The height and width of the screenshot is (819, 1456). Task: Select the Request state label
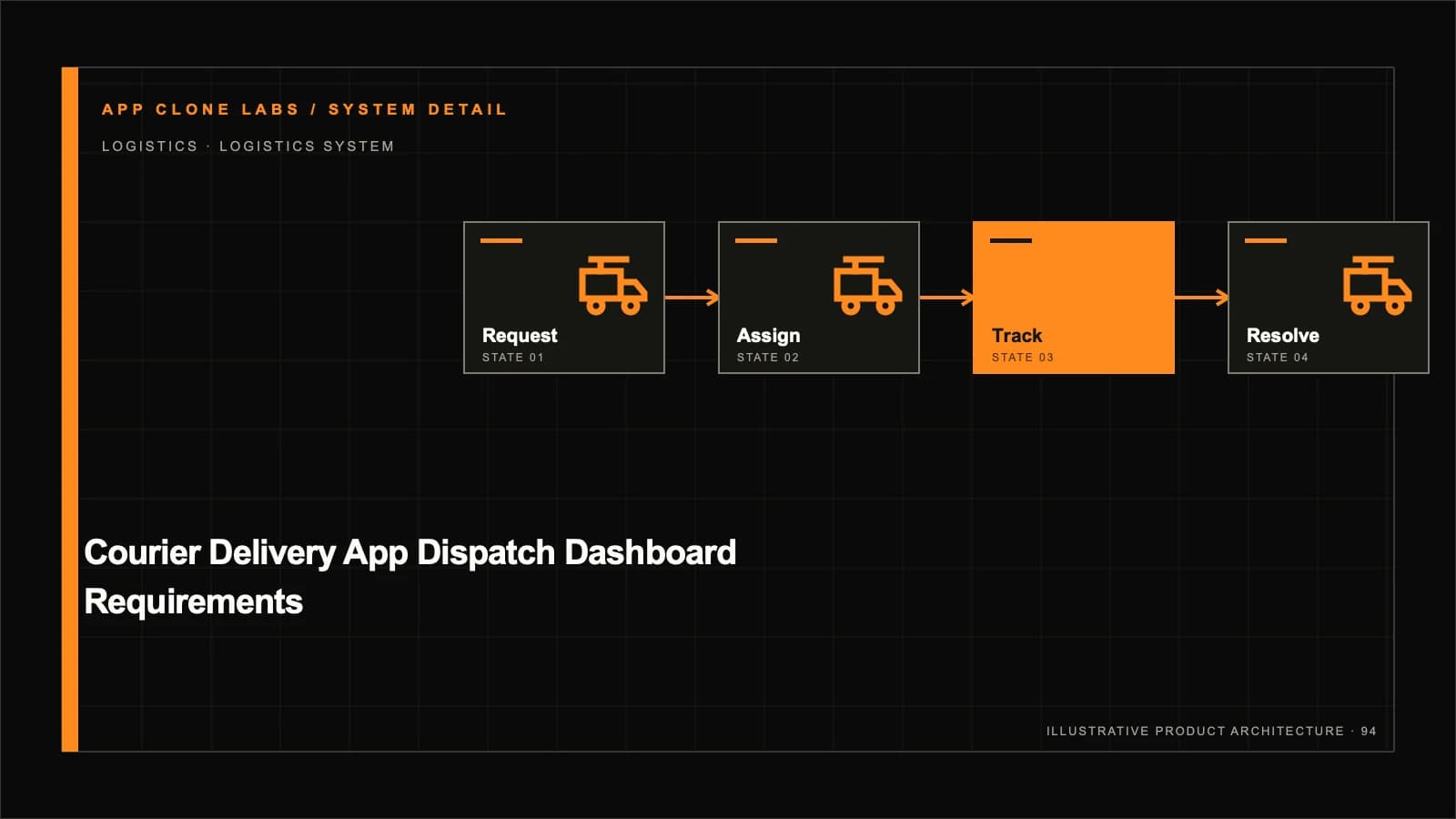pos(520,336)
